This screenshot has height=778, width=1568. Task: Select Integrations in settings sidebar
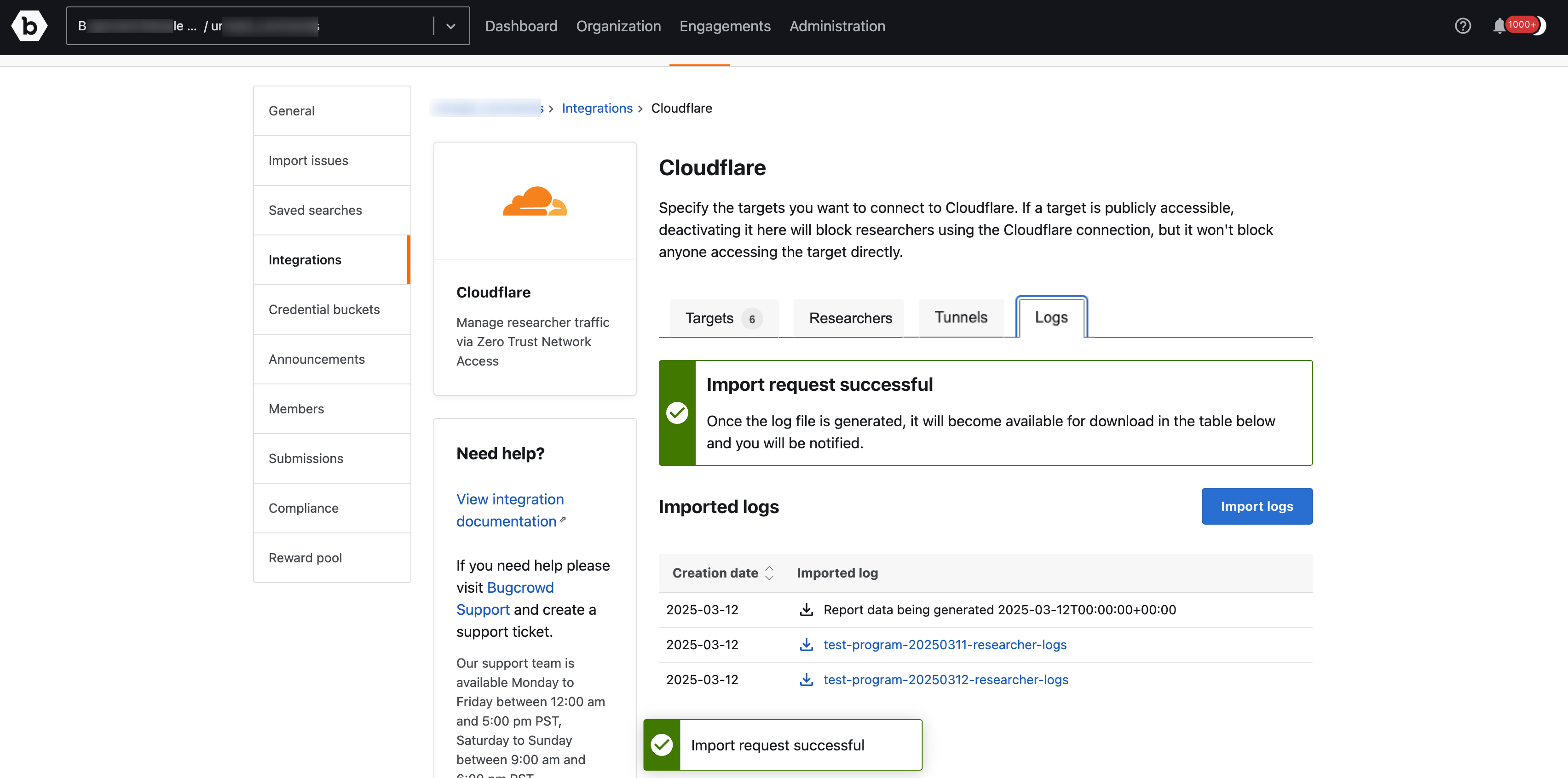(x=332, y=260)
